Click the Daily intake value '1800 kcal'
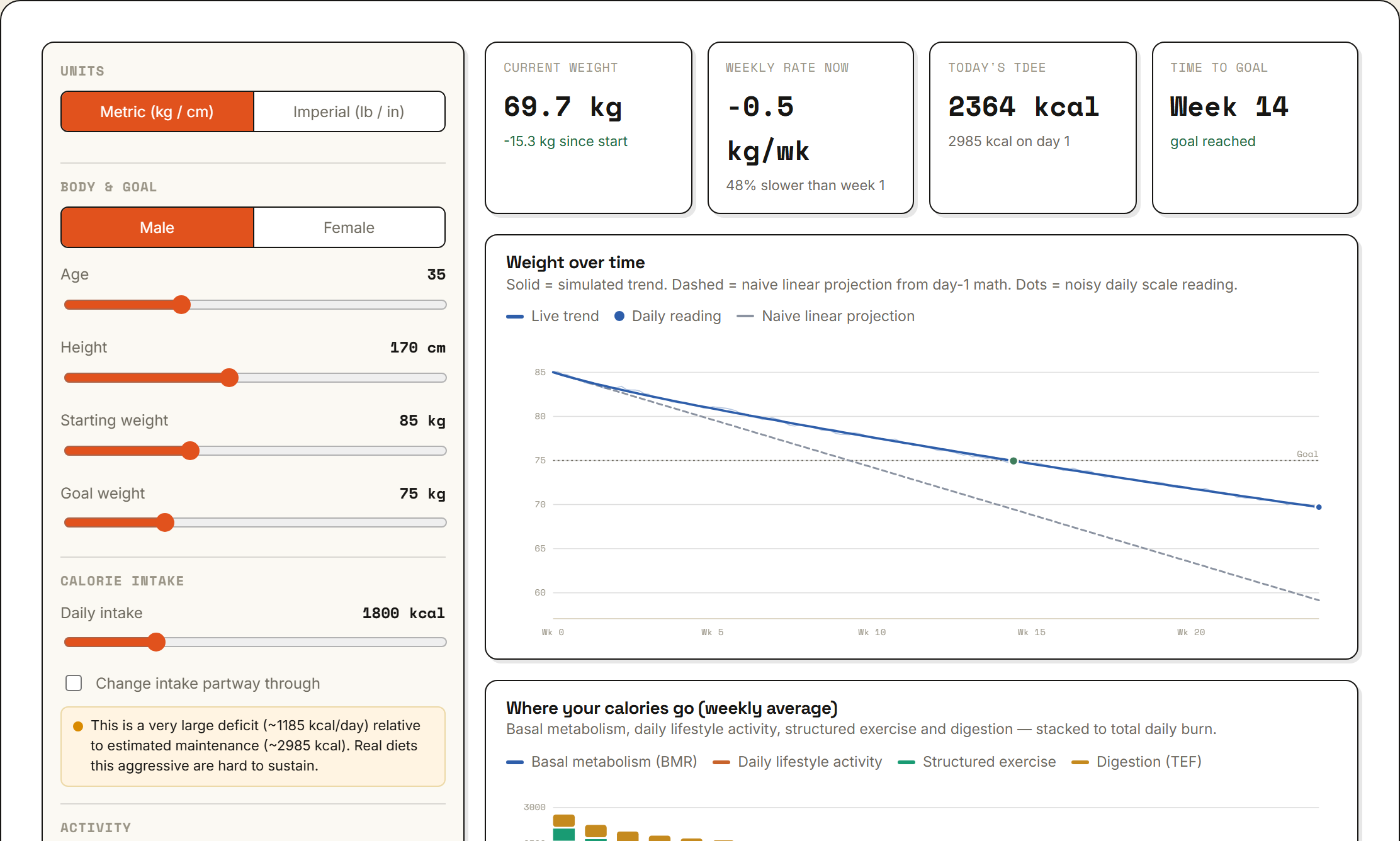 [x=404, y=613]
